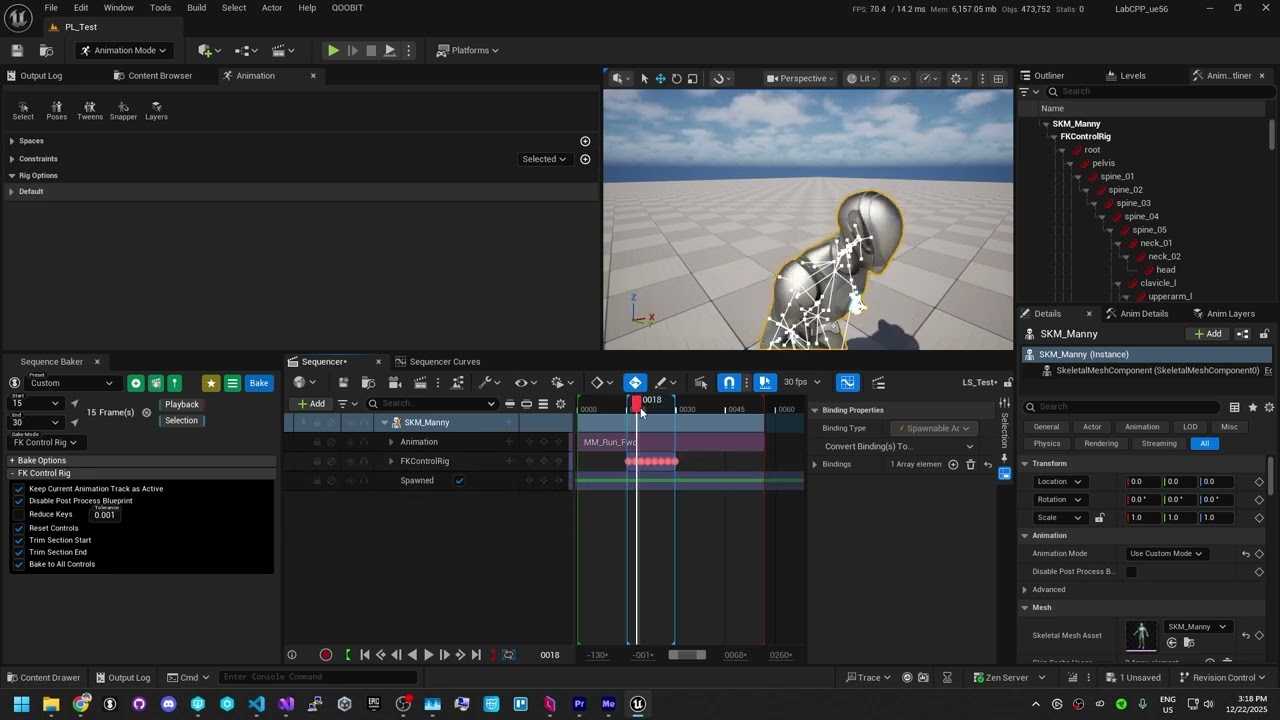Uncheck Reset Controls
Screen dimensions: 1280x720
point(19,528)
